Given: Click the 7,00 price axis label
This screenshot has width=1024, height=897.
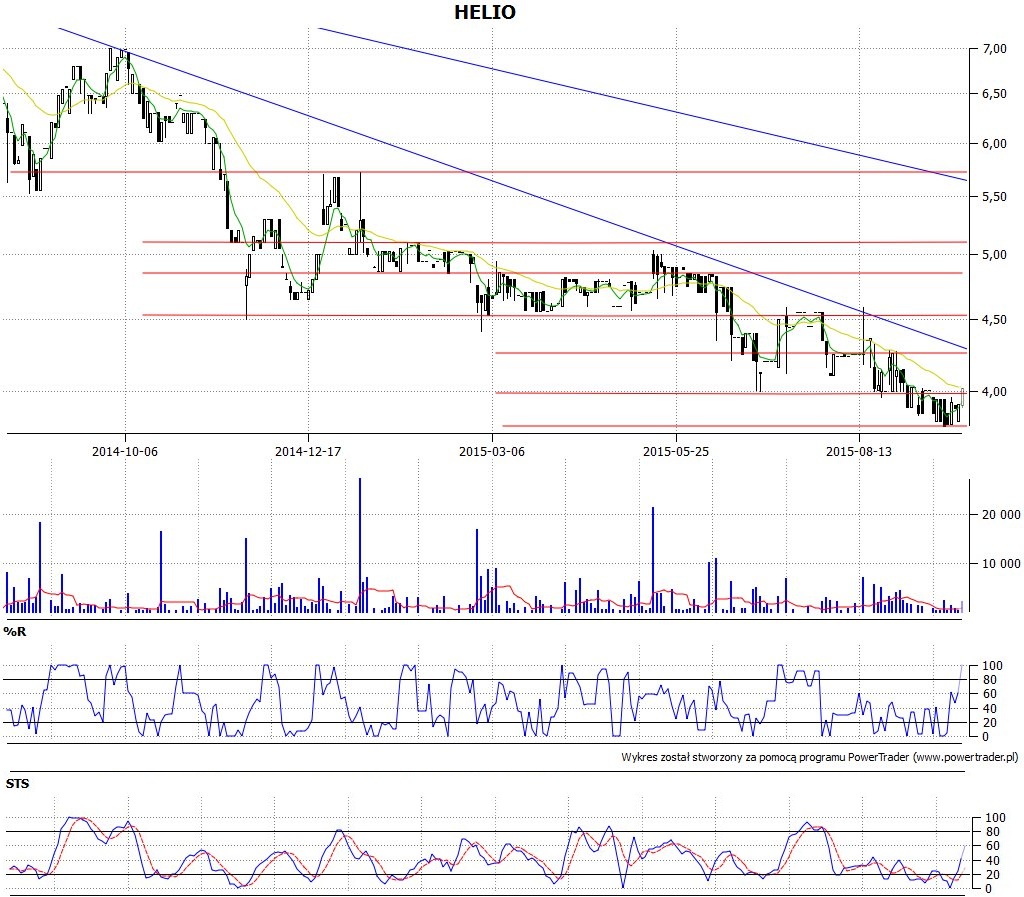Looking at the screenshot, I should 995,49.
